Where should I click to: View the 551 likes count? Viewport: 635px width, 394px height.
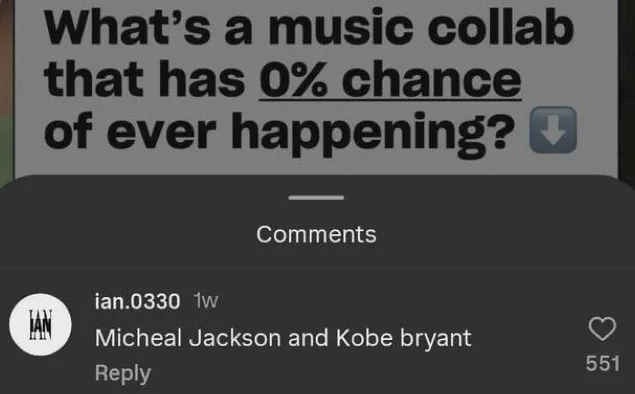pyautogui.click(x=603, y=363)
